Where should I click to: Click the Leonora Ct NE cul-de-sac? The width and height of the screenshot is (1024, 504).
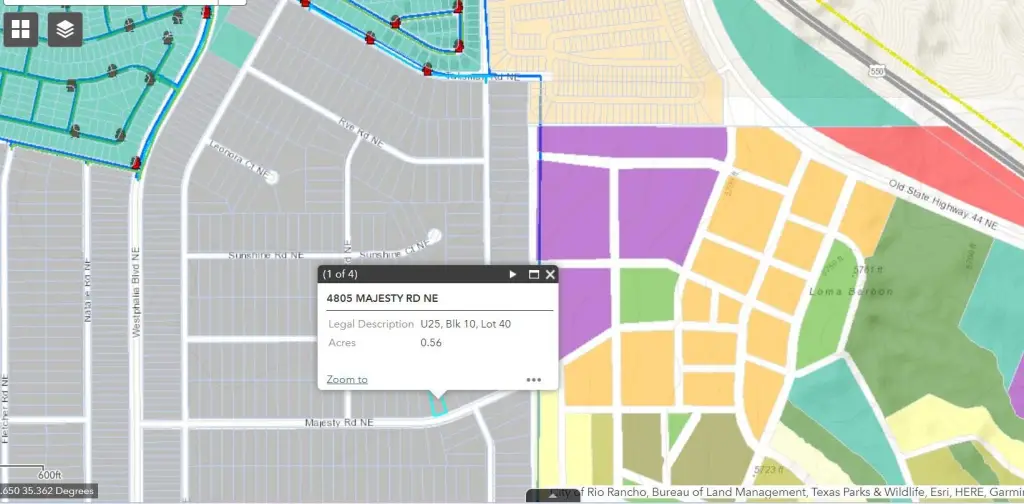click(271, 177)
